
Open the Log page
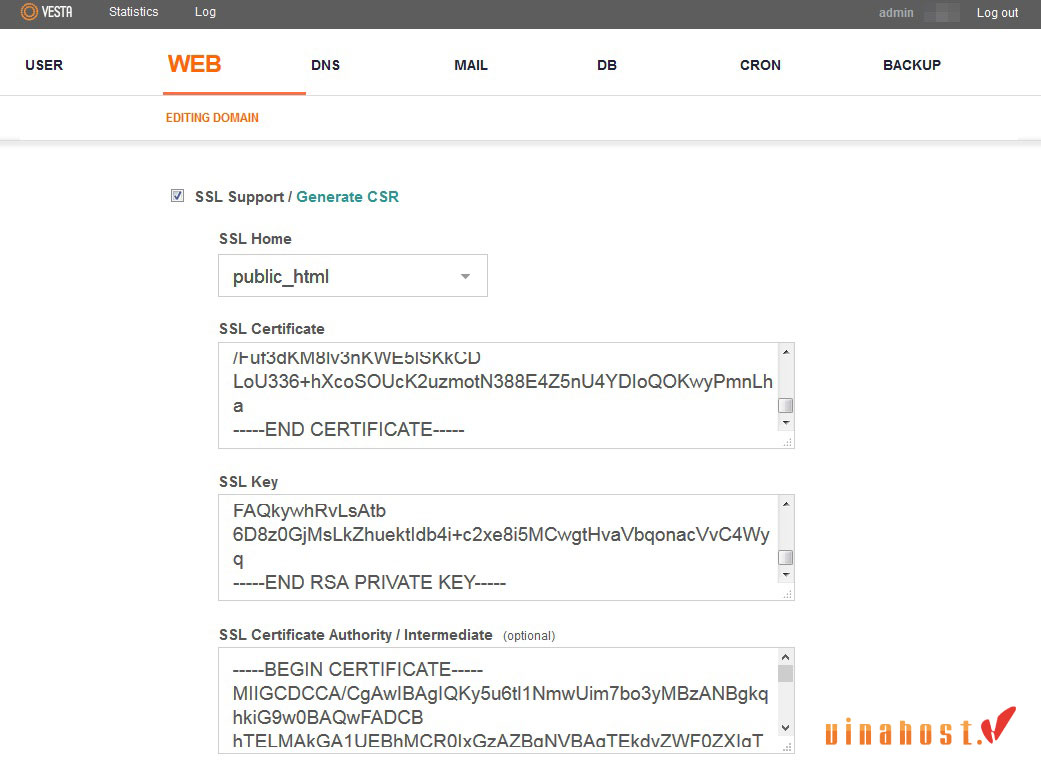205,12
